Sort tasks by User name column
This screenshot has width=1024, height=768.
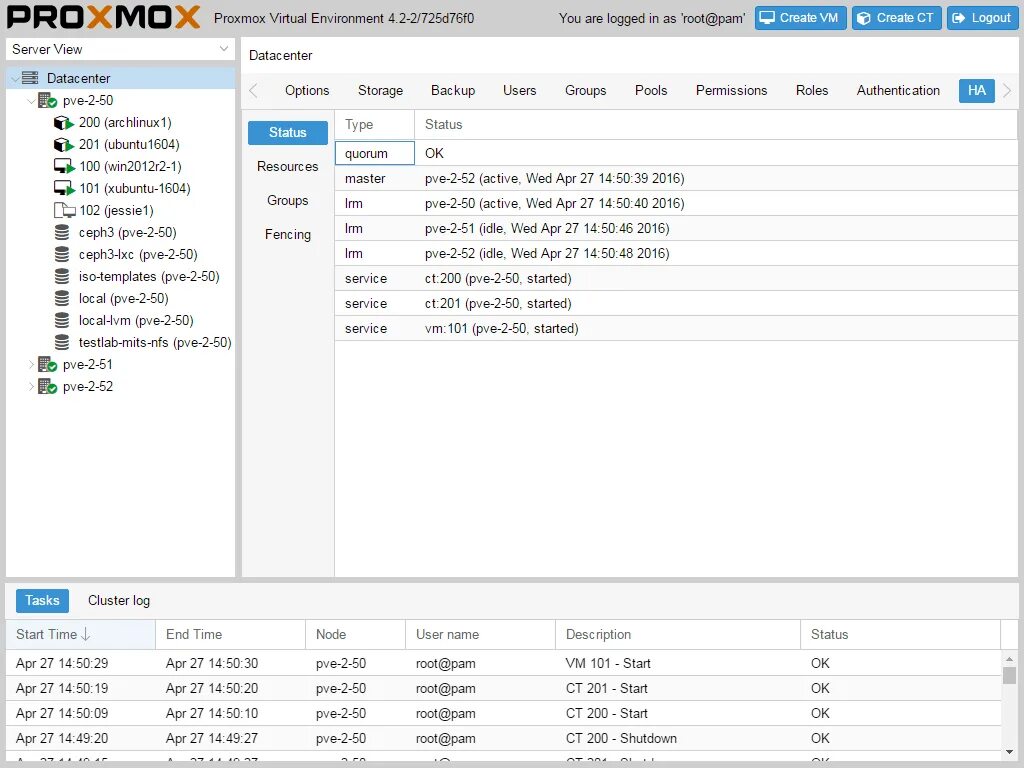tap(481, 635)
